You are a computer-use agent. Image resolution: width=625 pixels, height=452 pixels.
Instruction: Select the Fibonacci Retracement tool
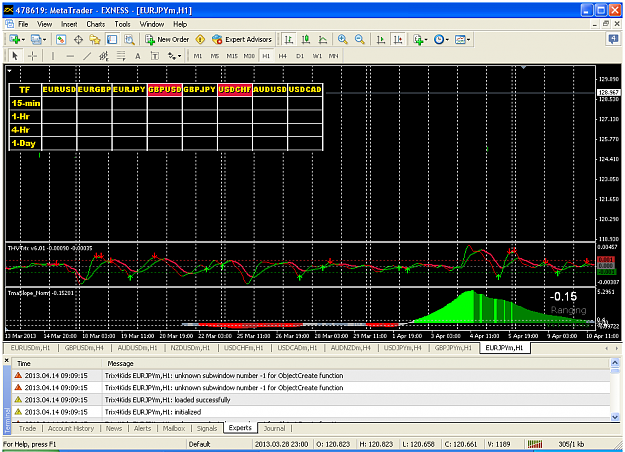click(x=121, y=56)
